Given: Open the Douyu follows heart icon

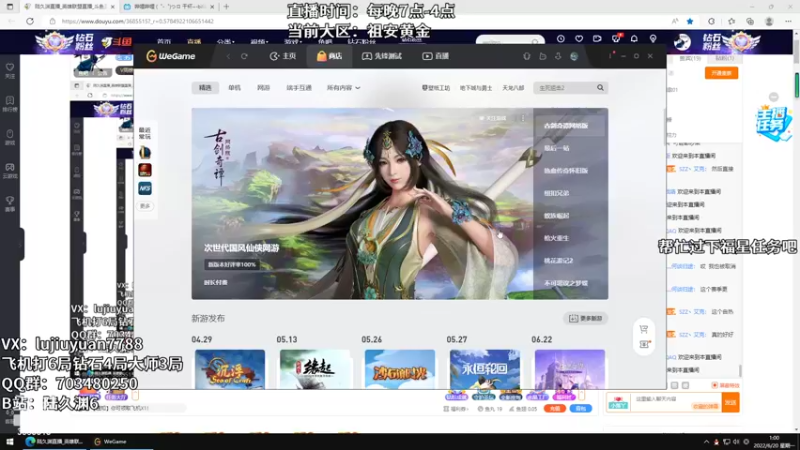Looking at the screenshot, I should [579, 39].
